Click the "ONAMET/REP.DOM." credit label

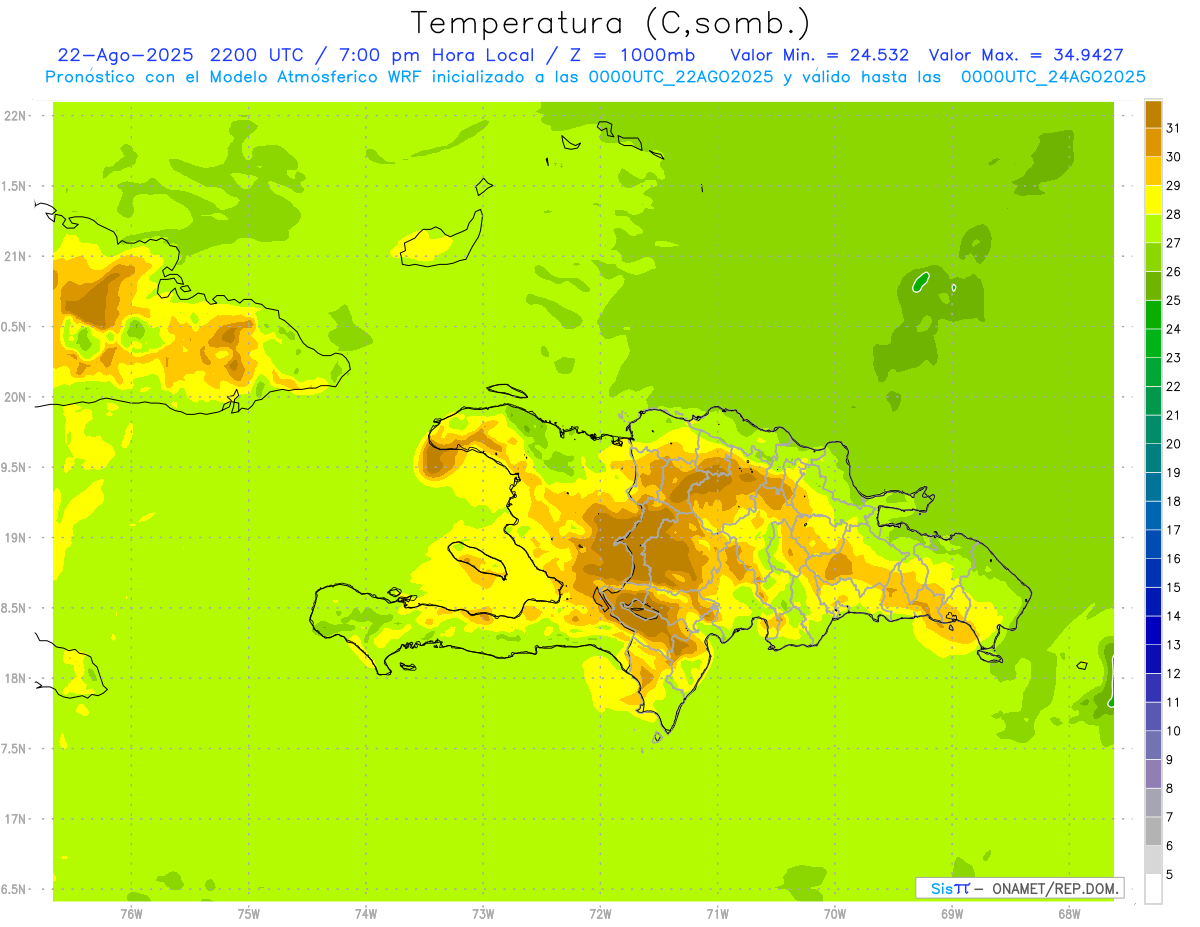pyautogui.click(x=1055, y=888)
